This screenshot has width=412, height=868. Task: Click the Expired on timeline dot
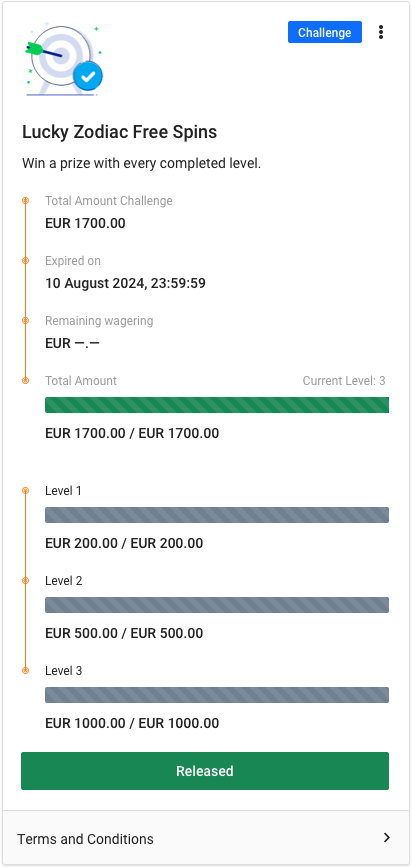(x=25, y=261)
